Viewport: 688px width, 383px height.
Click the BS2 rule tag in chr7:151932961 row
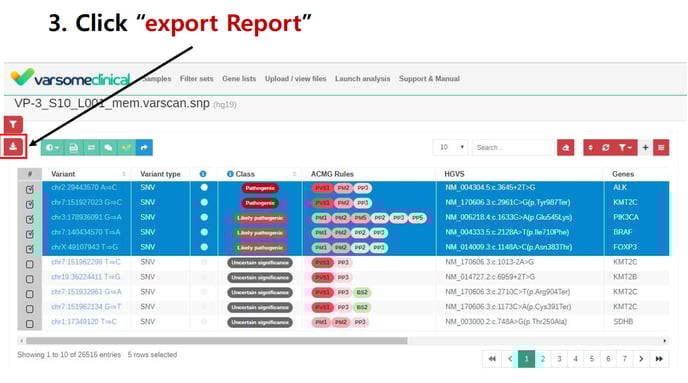(x=362, y=293)
